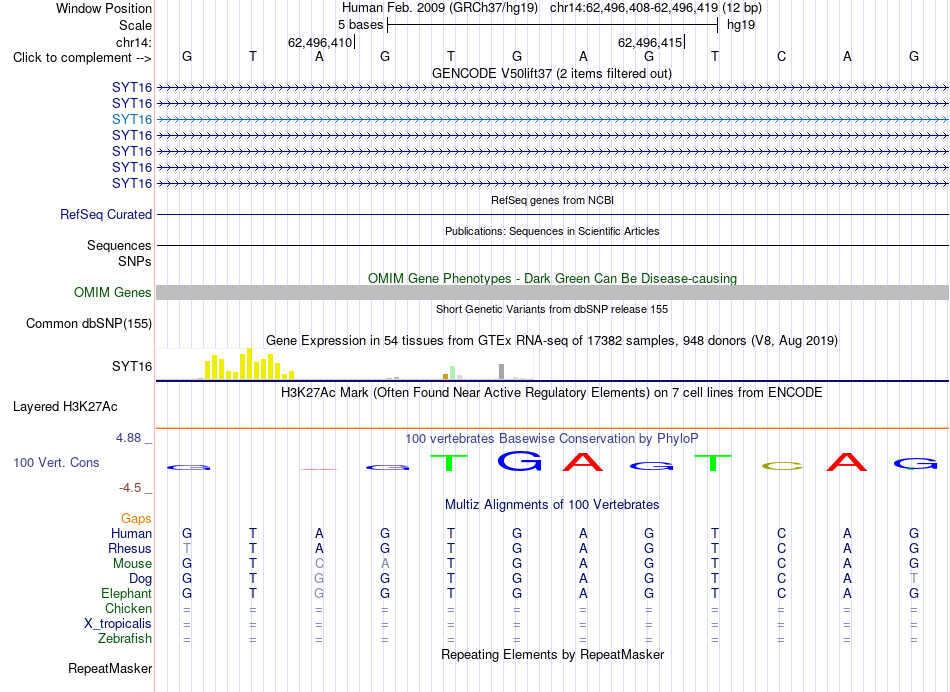Click the -4.5 lower scale value
950x692 pixels.
point(130,488)
